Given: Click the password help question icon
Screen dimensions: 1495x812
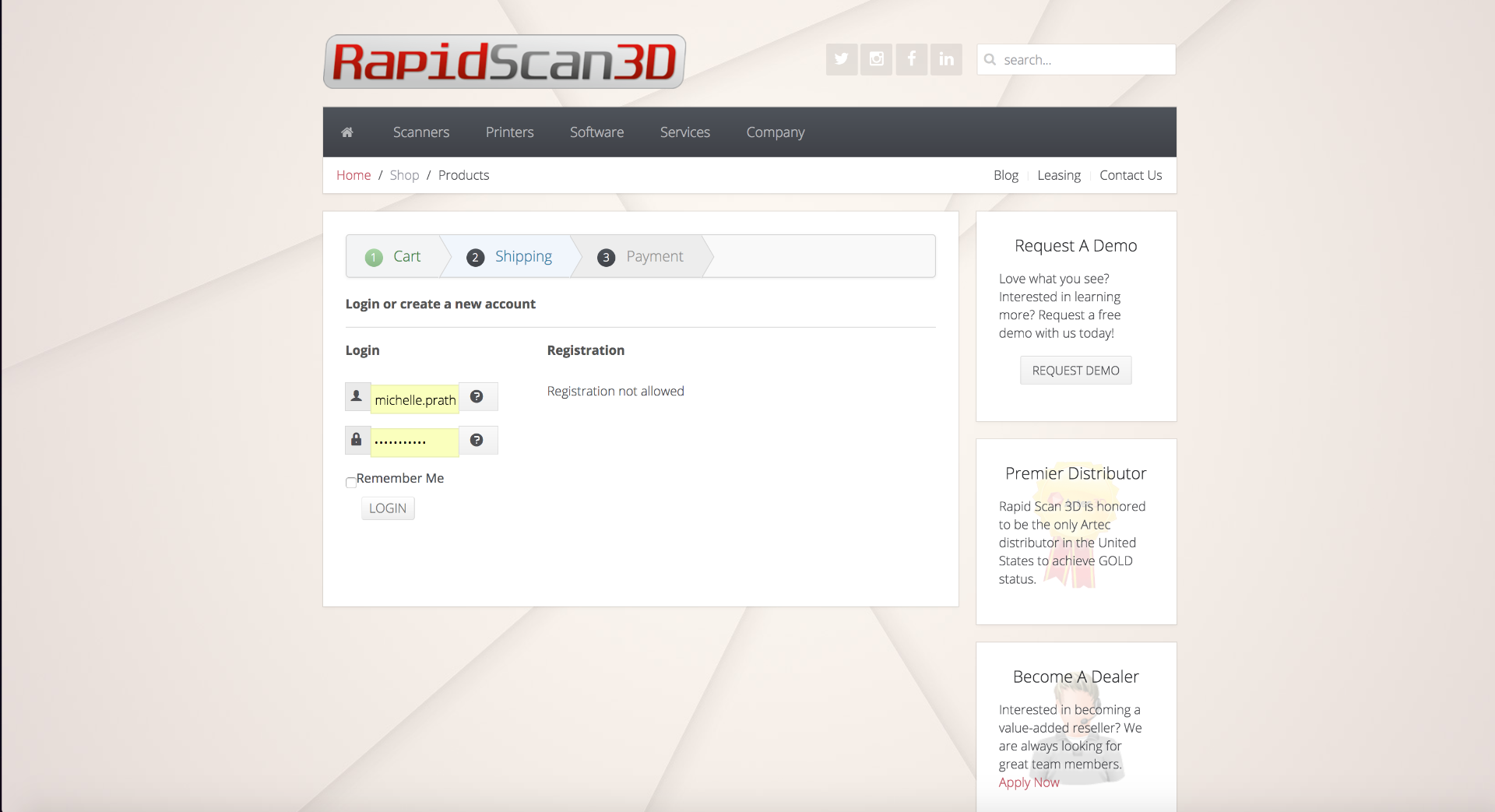Looking at the screenshot, I should [477, 440].
